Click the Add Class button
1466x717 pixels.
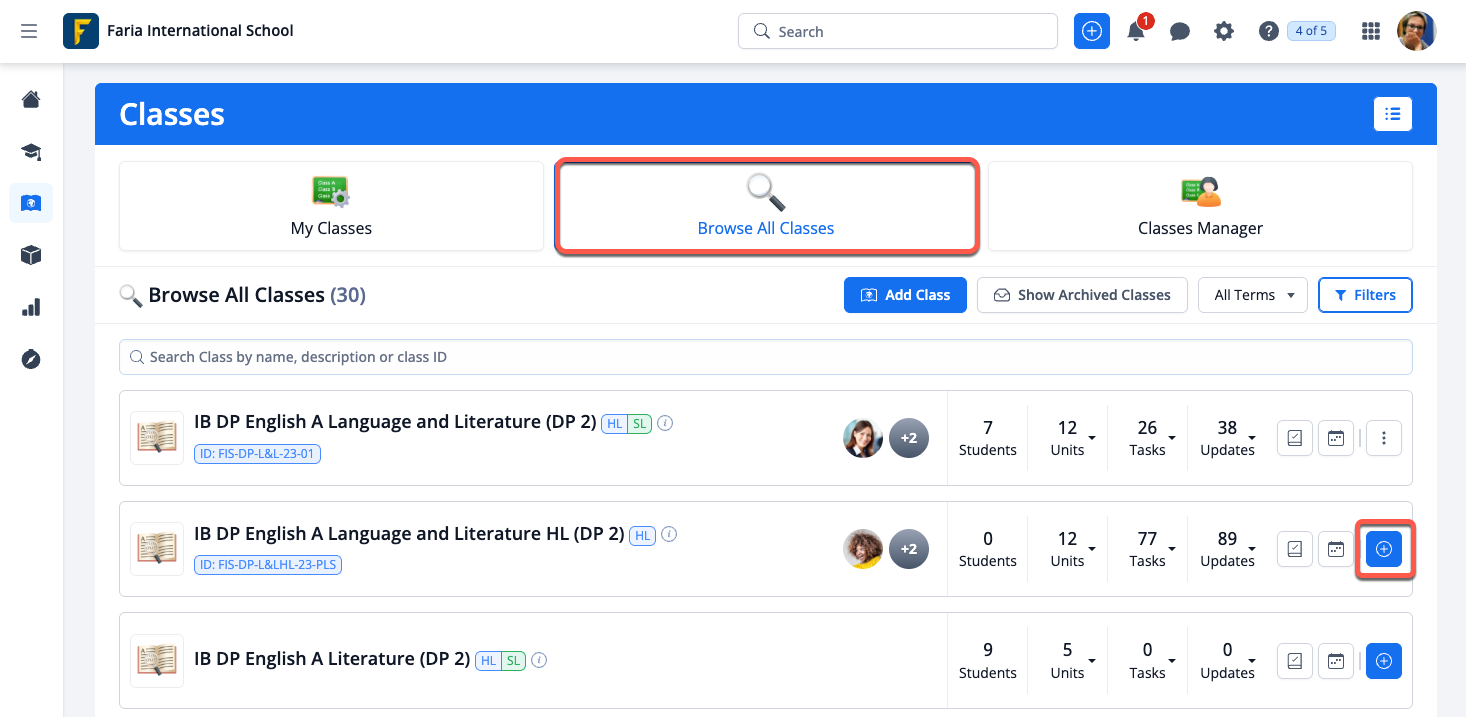[905, 295]
